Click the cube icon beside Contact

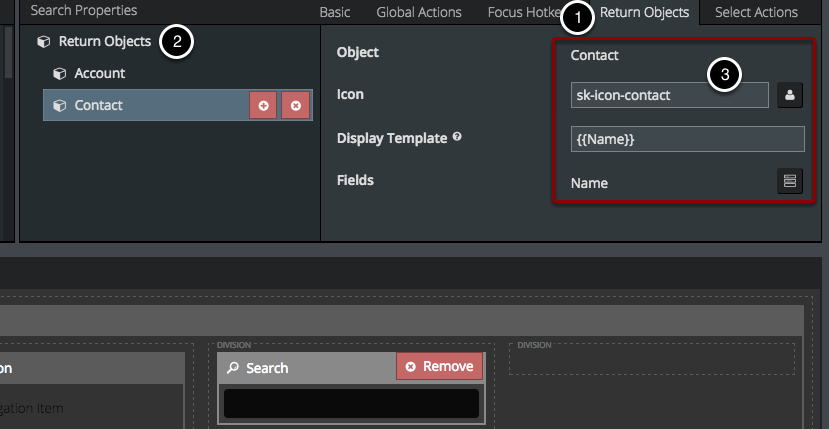coord(59,105)
